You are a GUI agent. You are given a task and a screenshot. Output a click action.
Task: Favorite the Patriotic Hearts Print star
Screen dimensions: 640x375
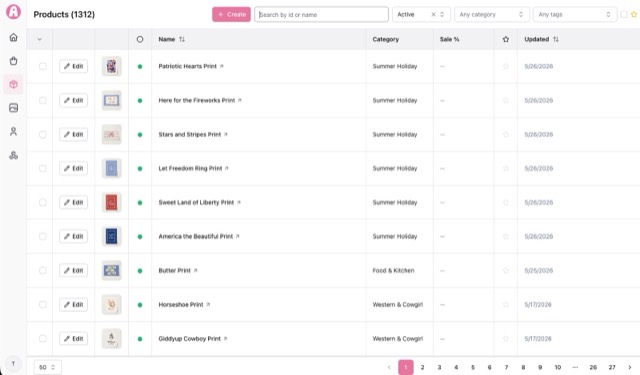[x=506, y=67]
